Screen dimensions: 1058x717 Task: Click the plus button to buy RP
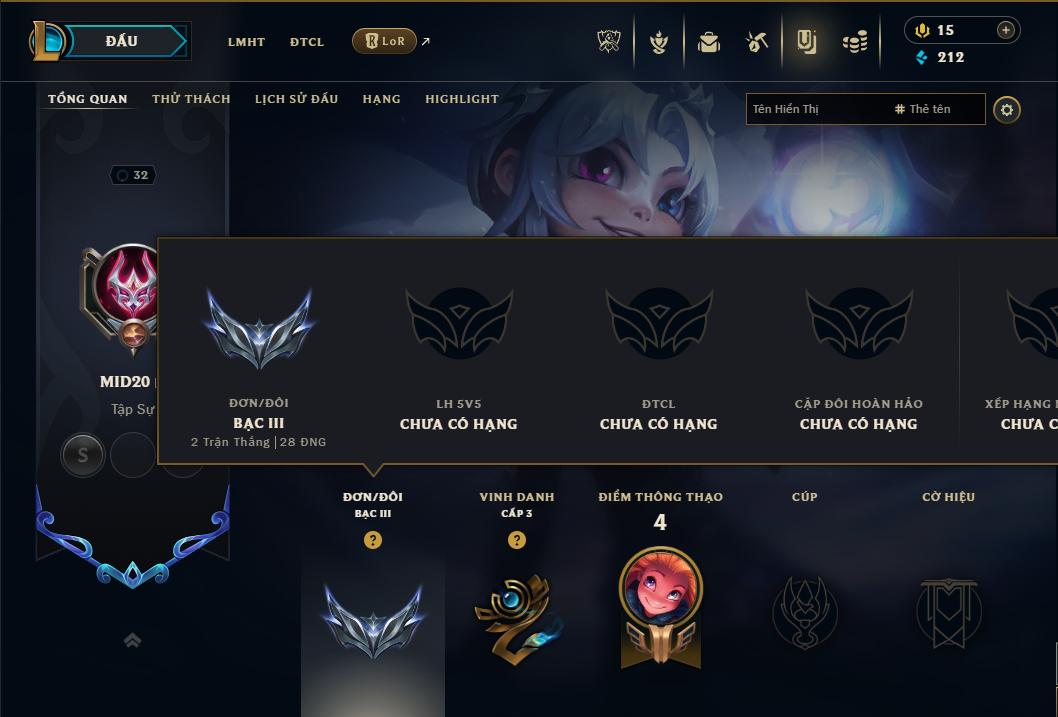[x=1005, y=30]
